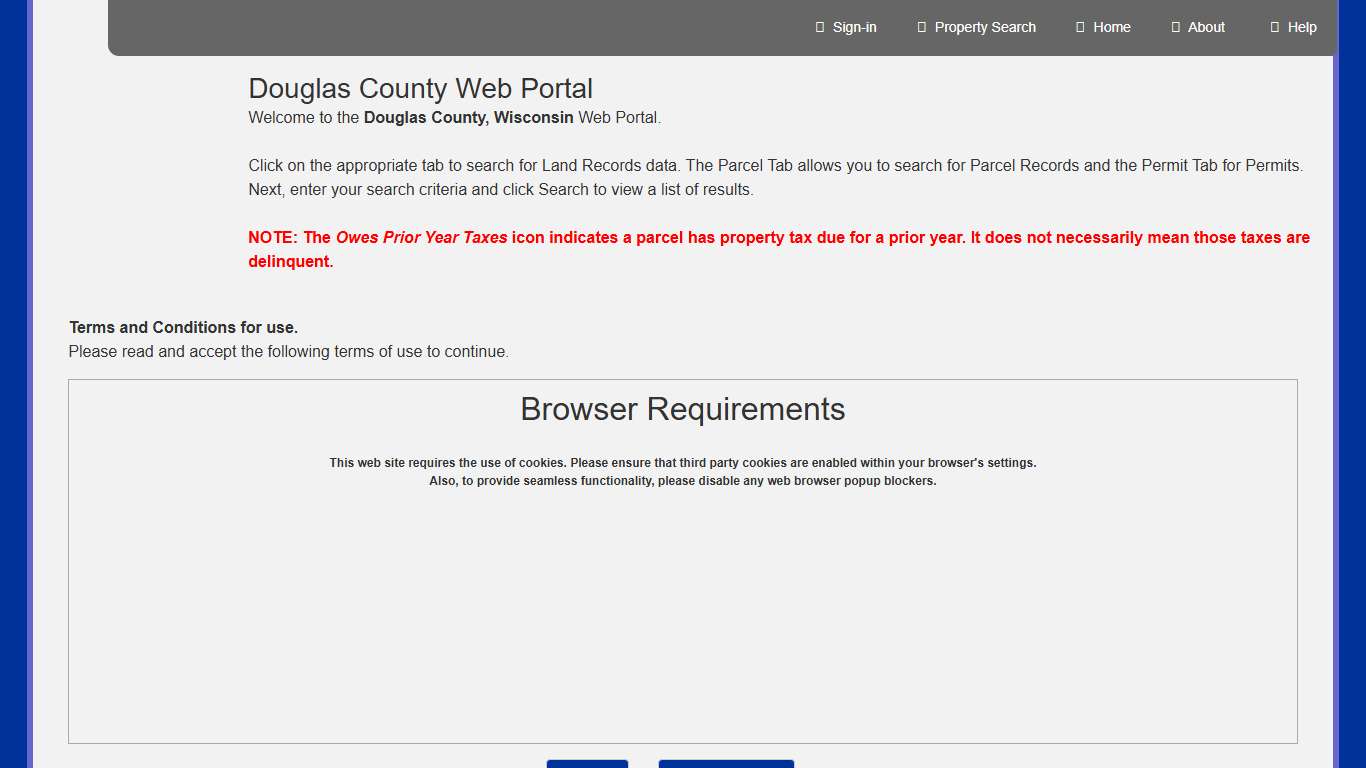Screen dimensions: 1366x768
Task: Click the Sign-in icon in the navigation bar
Action: point(819,27)
